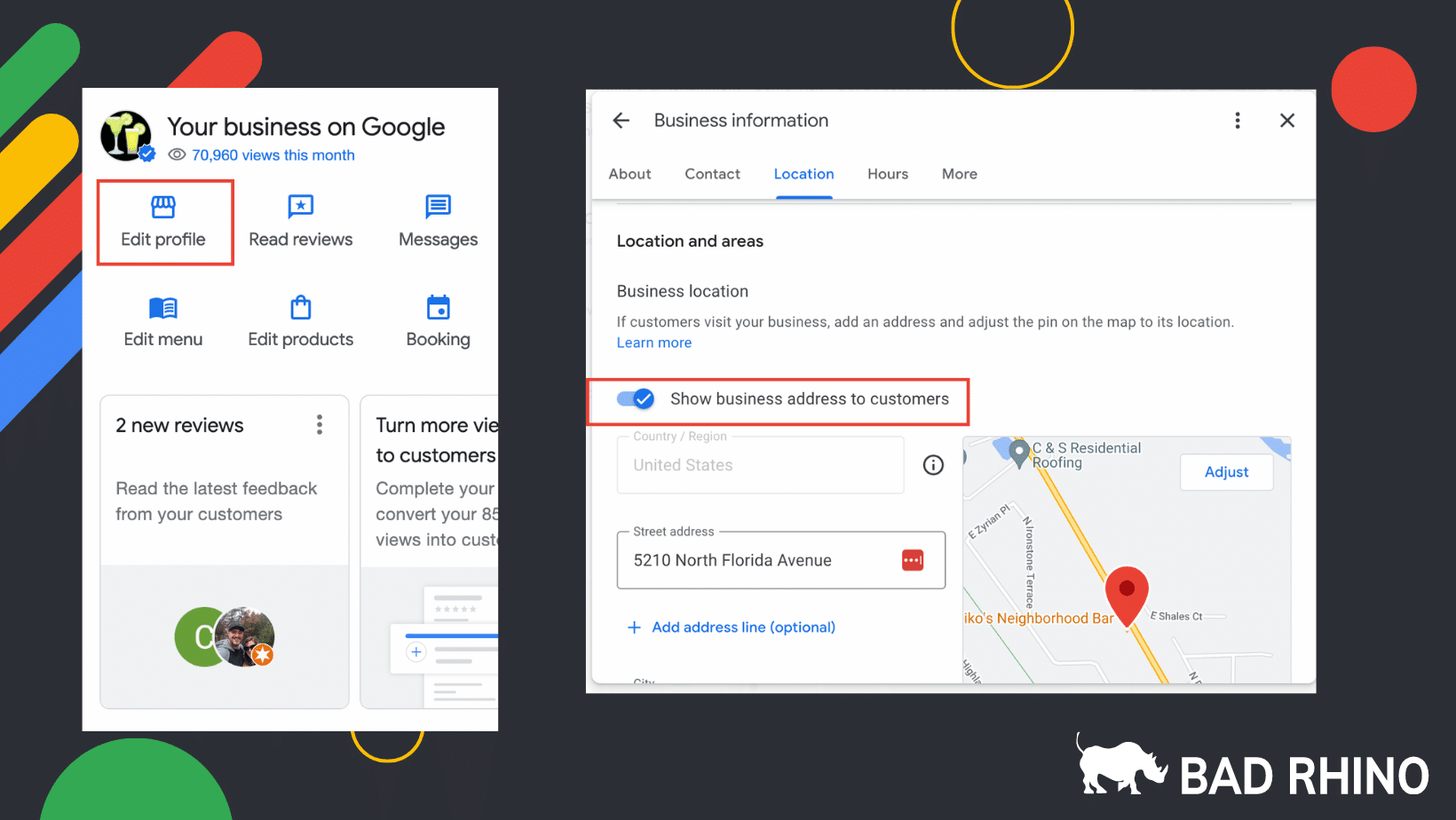Click the back arrow in Business information
The height and width of the screenshot is (820, 1456).
(621, 120)
